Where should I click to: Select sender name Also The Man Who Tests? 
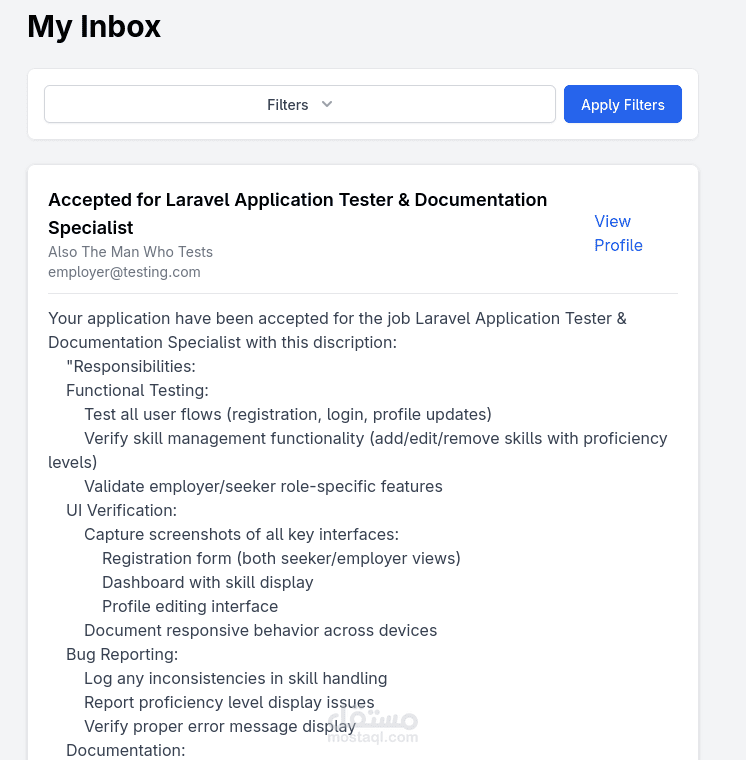(x=130, y=252)
